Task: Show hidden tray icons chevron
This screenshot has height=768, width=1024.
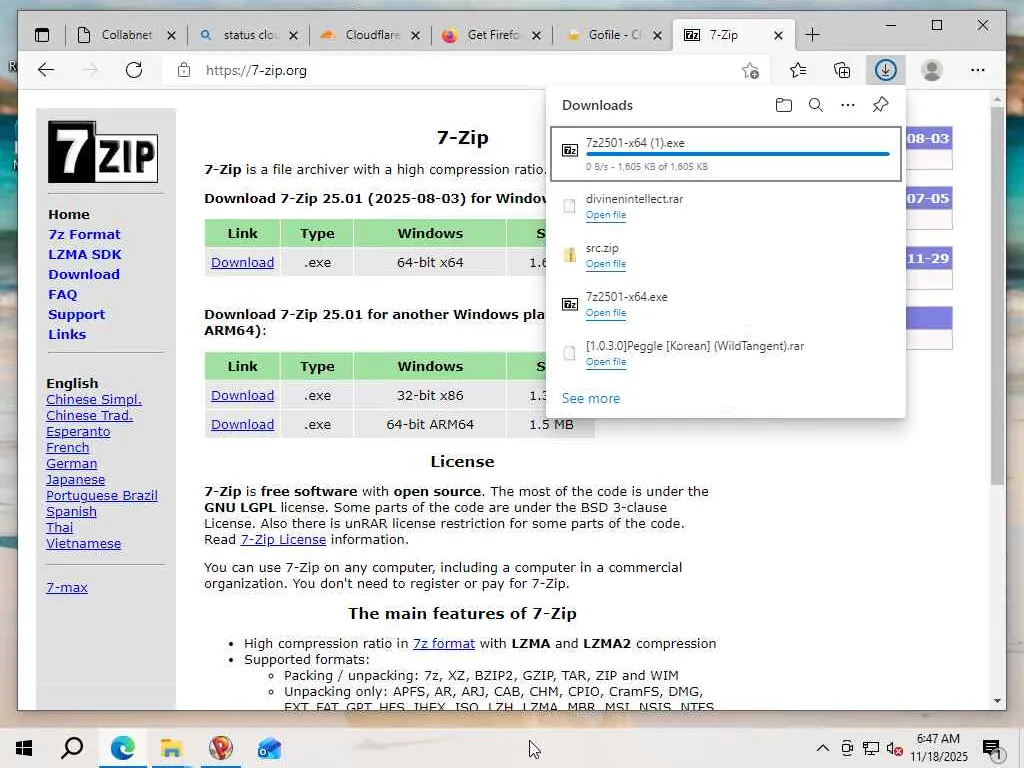Action: pos(823,748)
